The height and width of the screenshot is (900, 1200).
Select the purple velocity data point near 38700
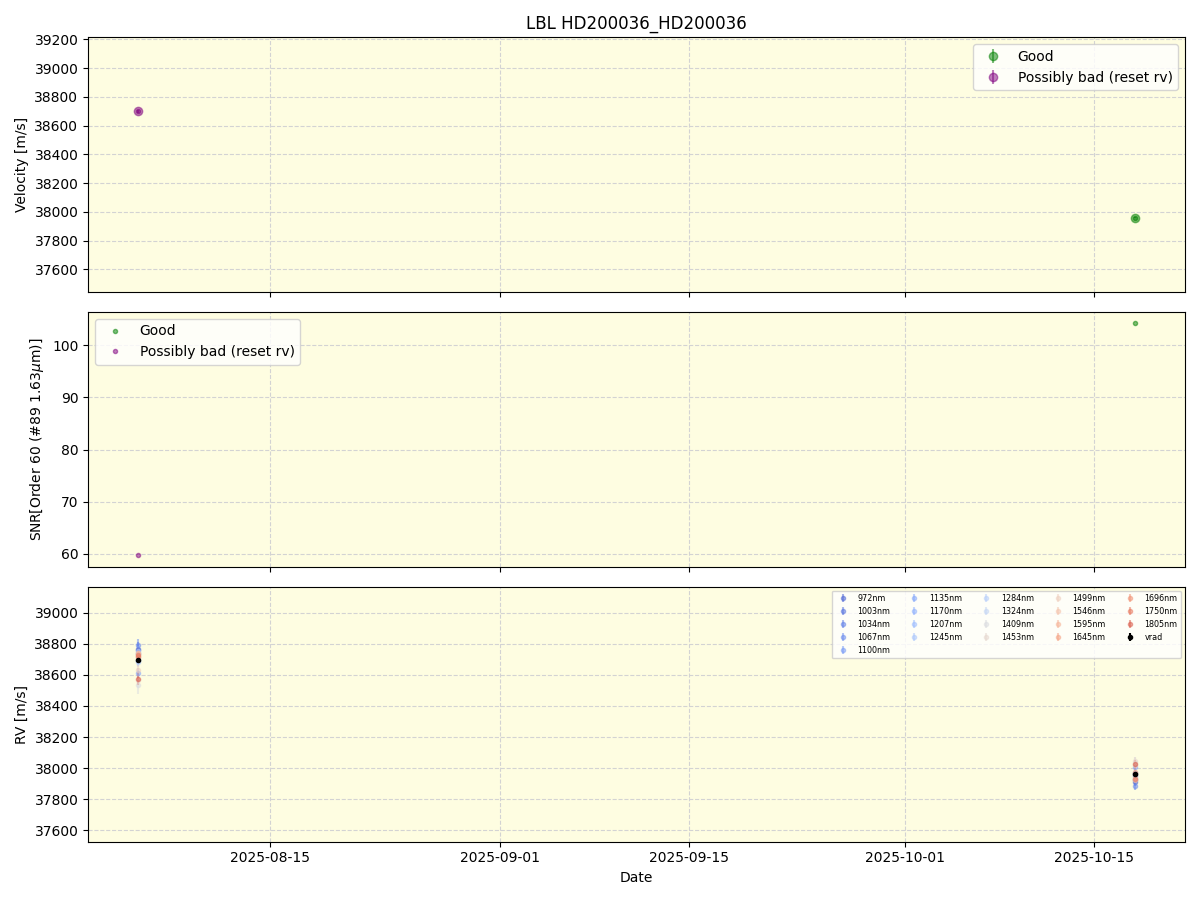[138, 111]
